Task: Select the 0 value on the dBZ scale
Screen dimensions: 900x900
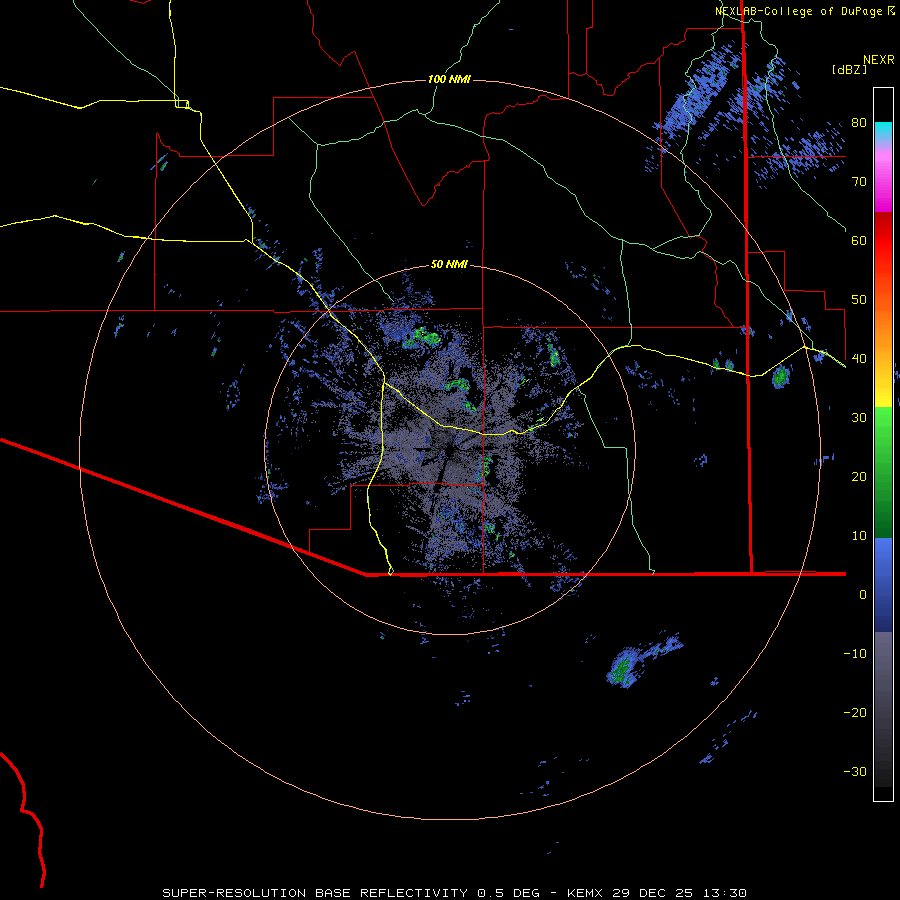Action: point(863,595)
